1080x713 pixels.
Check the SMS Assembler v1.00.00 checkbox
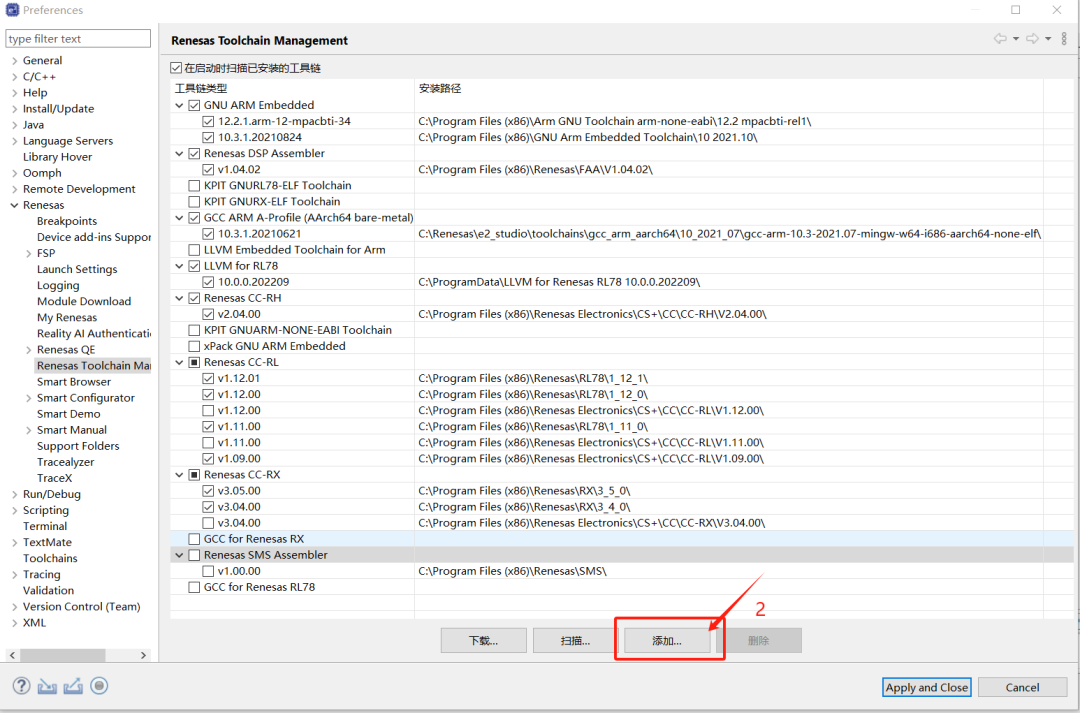tap(208, 571)
